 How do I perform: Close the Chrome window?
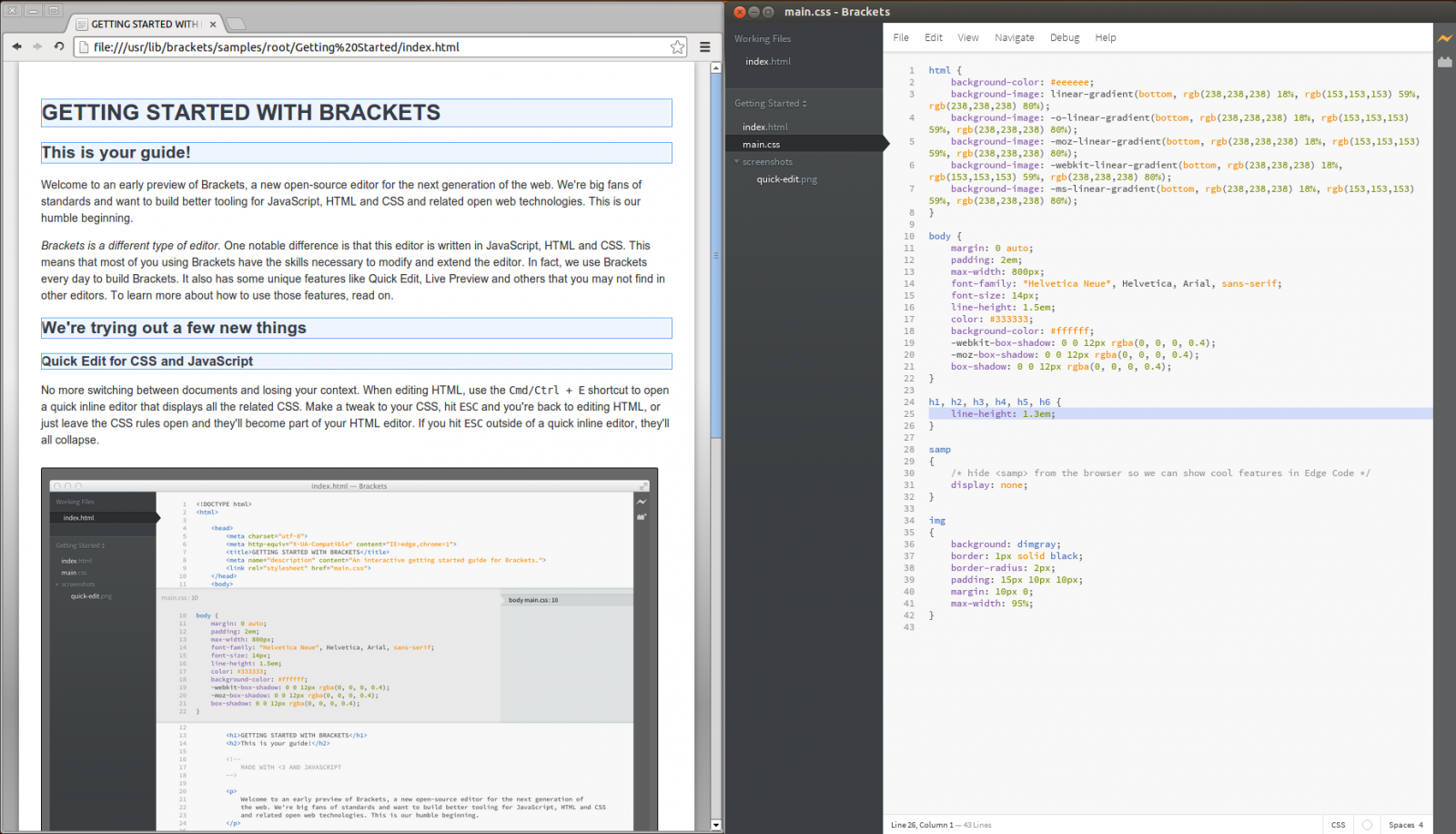(13, 10)
